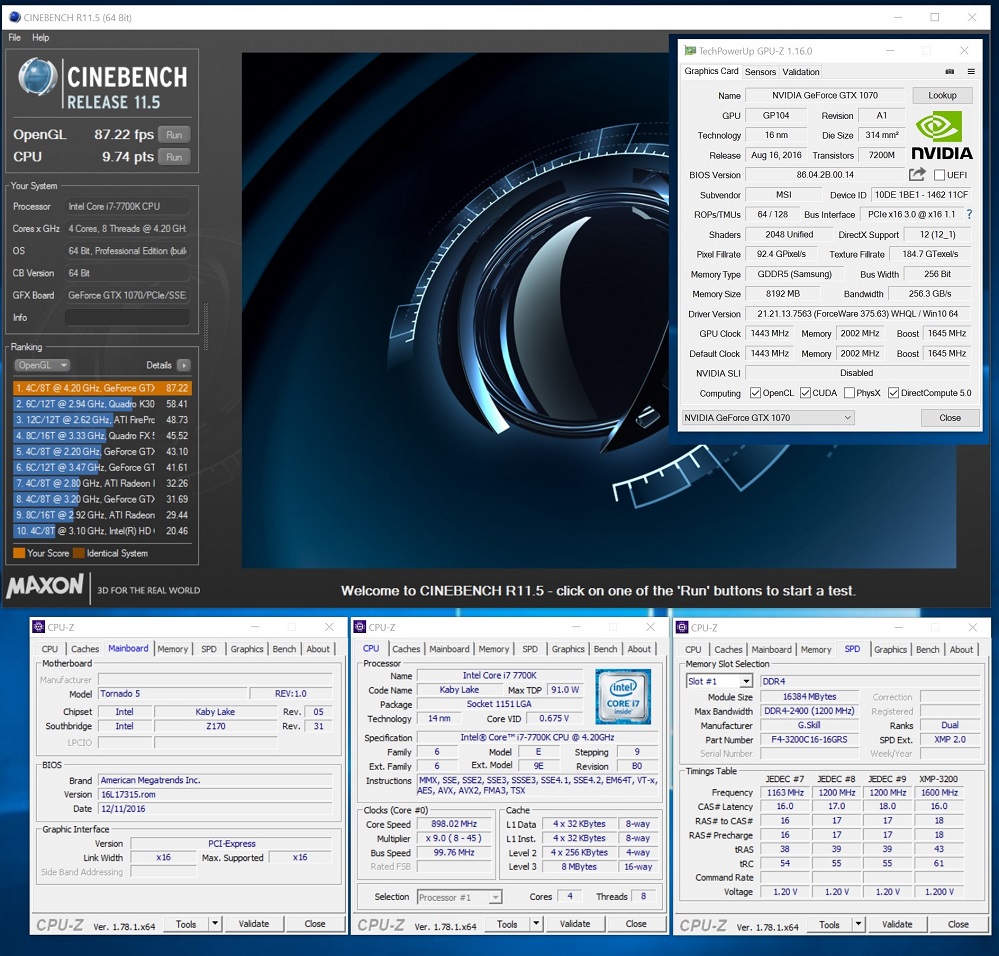The width and height of the screenshot is (999, 956).
Task: Click the Intel Core i7 badge in CPU-Z
Action: (623, 697)
